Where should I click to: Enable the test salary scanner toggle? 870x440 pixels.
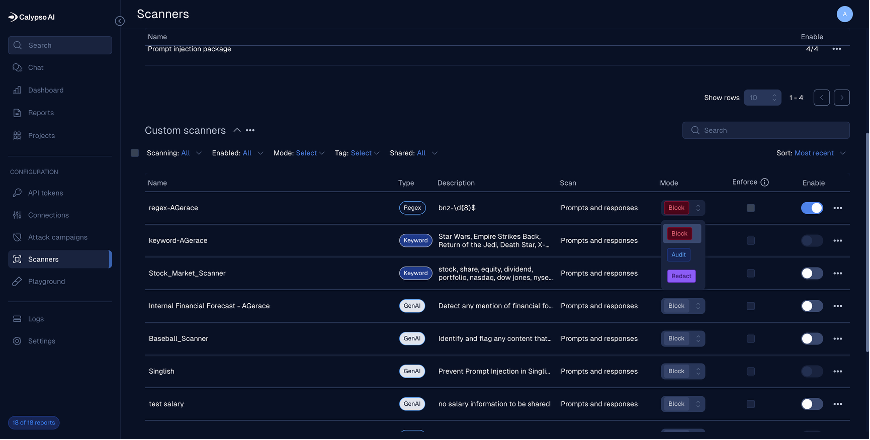coord(812,404)
